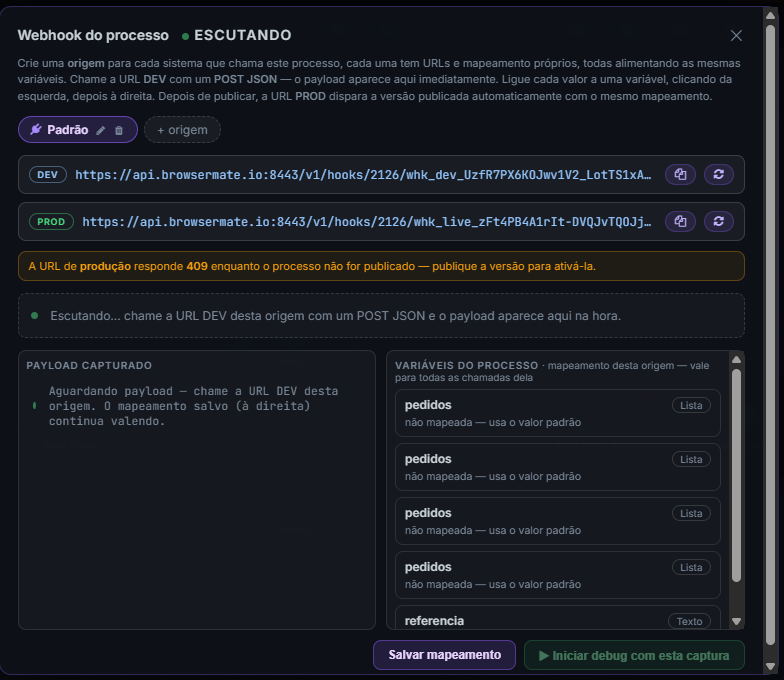Click dialog scrollbar up arrow
Viewport: 784px width, 680px height.
tap(770, 16)
